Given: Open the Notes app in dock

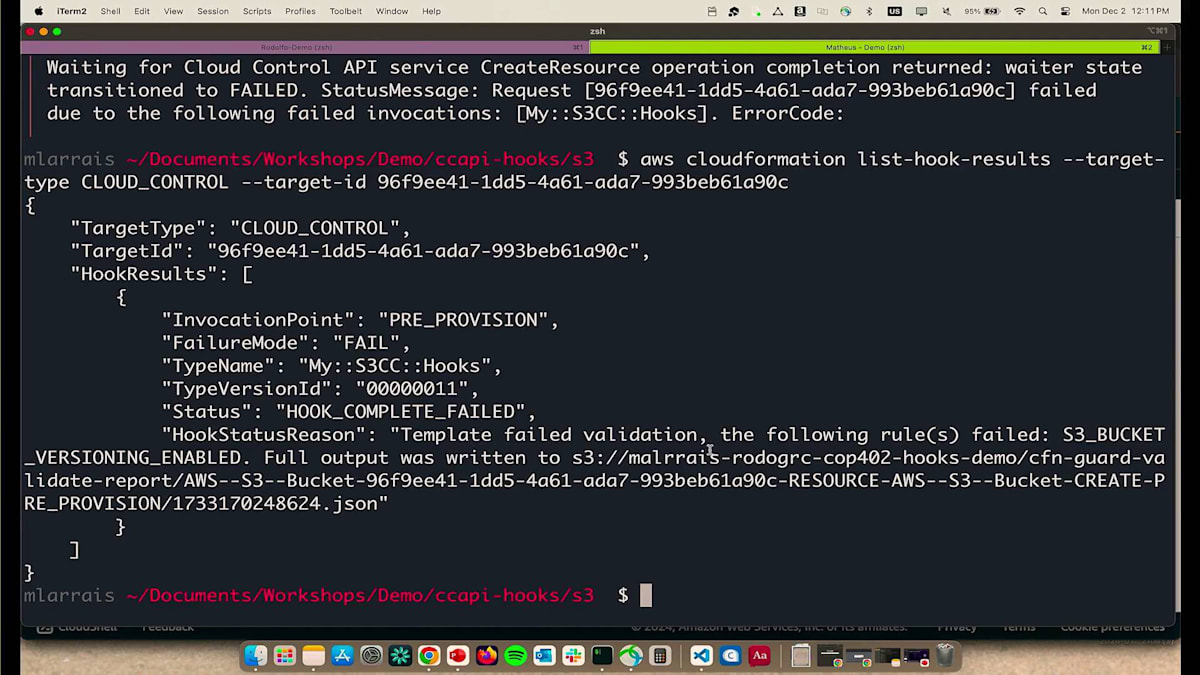Looking at the screenshot, I should [x=314, y=656].
